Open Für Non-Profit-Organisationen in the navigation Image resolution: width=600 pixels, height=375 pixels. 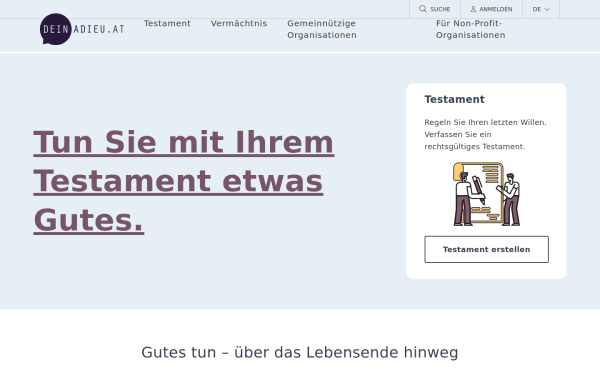click(470, 29)
